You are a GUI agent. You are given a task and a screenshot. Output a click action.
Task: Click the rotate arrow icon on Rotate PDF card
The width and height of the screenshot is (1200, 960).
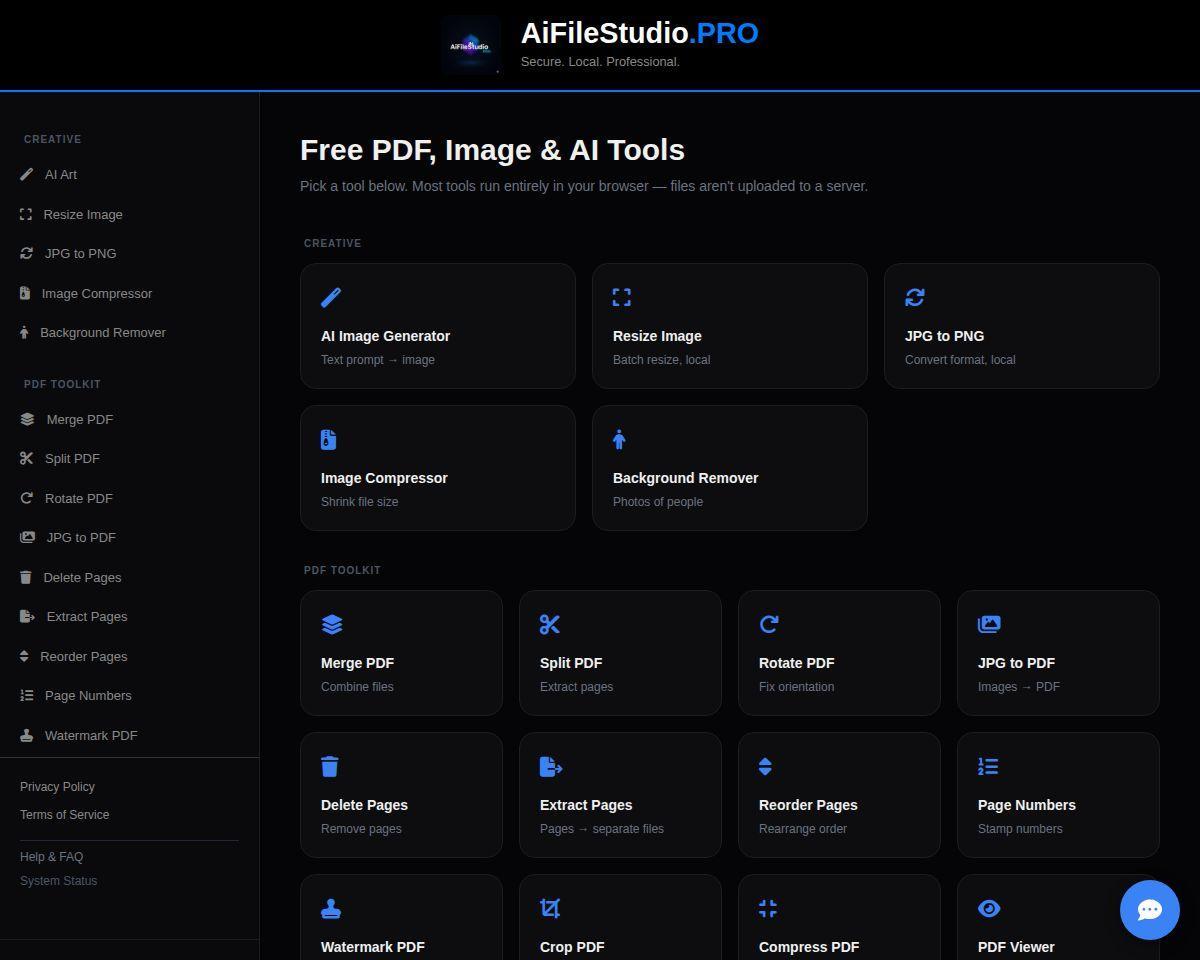(x=769, y=624)
